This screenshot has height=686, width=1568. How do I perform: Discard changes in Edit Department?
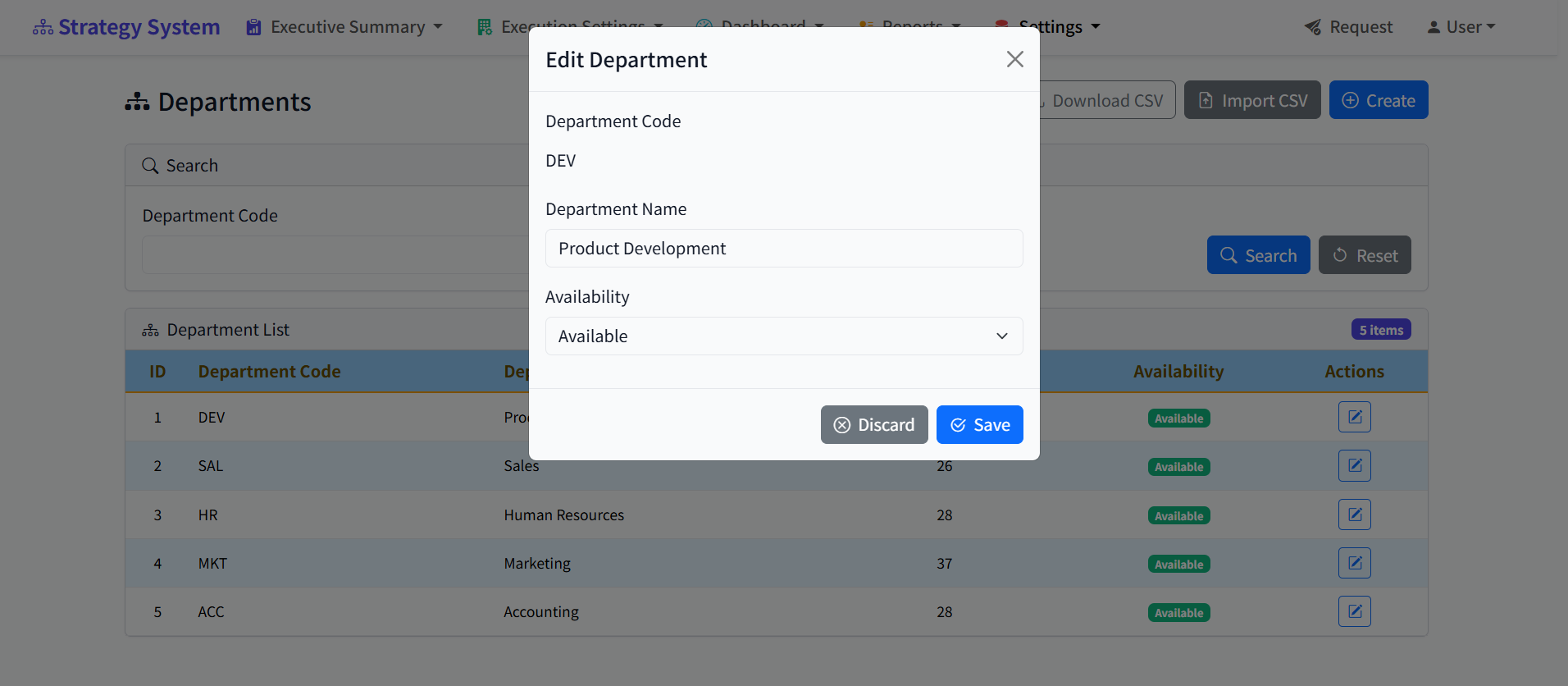pos(874,424)
